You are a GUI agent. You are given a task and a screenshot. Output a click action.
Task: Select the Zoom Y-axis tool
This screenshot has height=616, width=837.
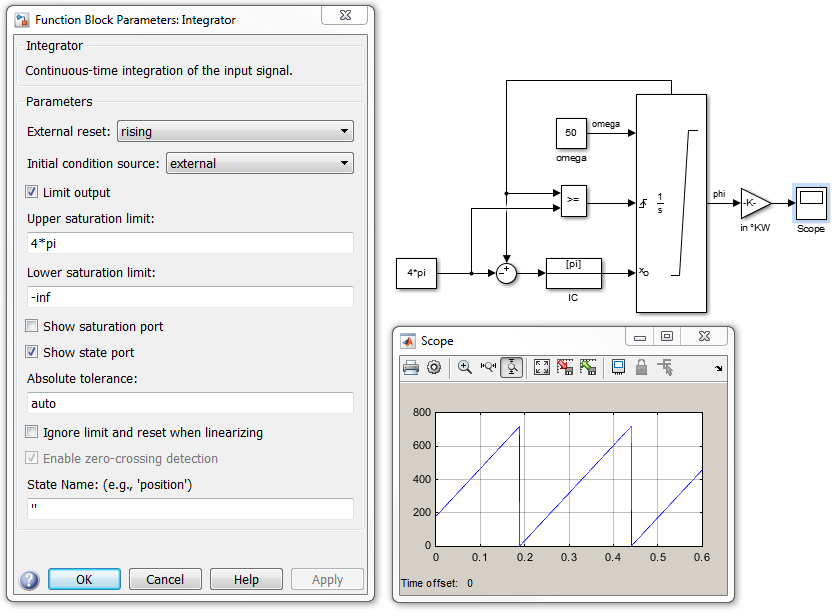pos(511,367)
